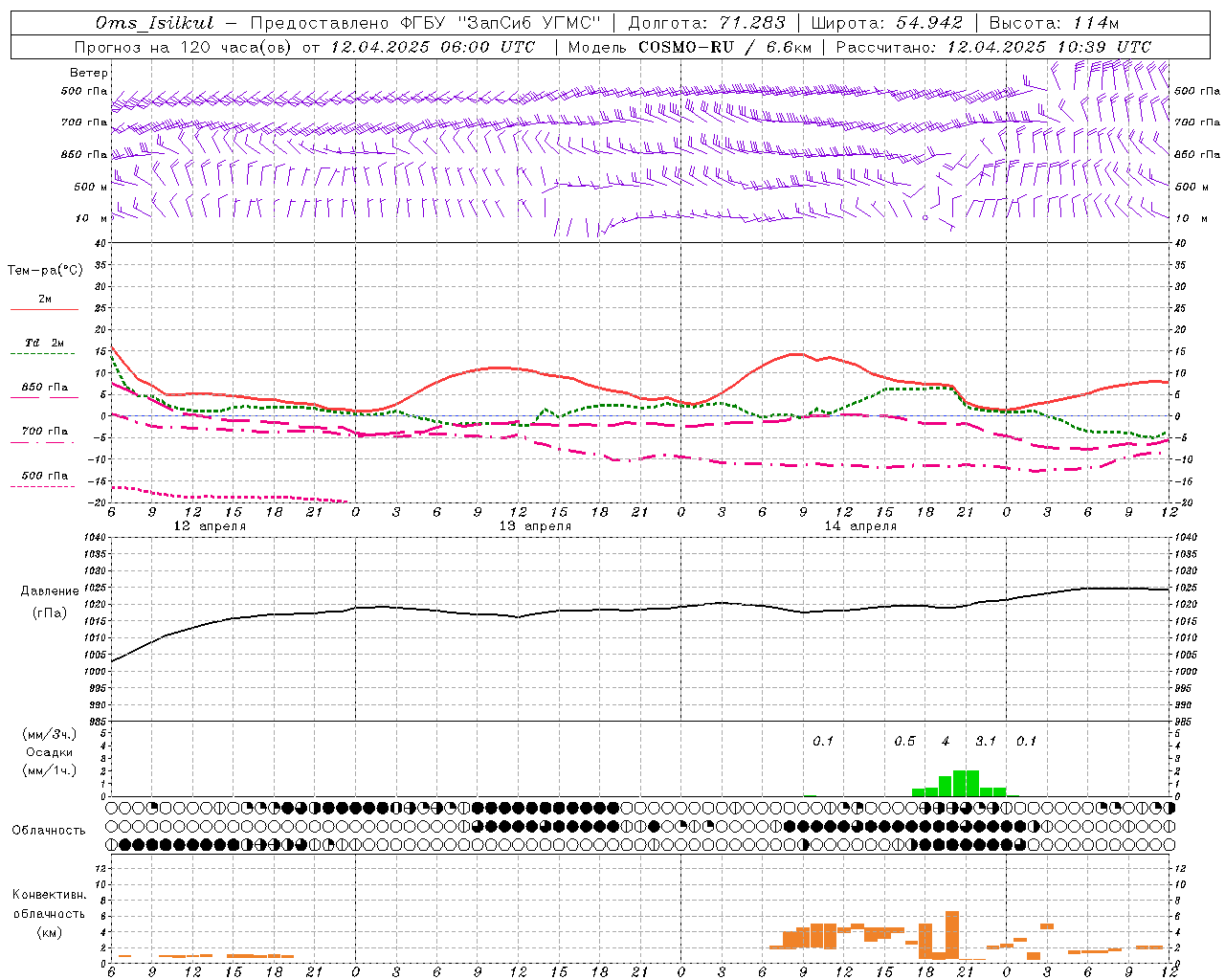Click the 3-hour precipitation value 4
This screenshot has width=1225, height=980.
point(946,741)
